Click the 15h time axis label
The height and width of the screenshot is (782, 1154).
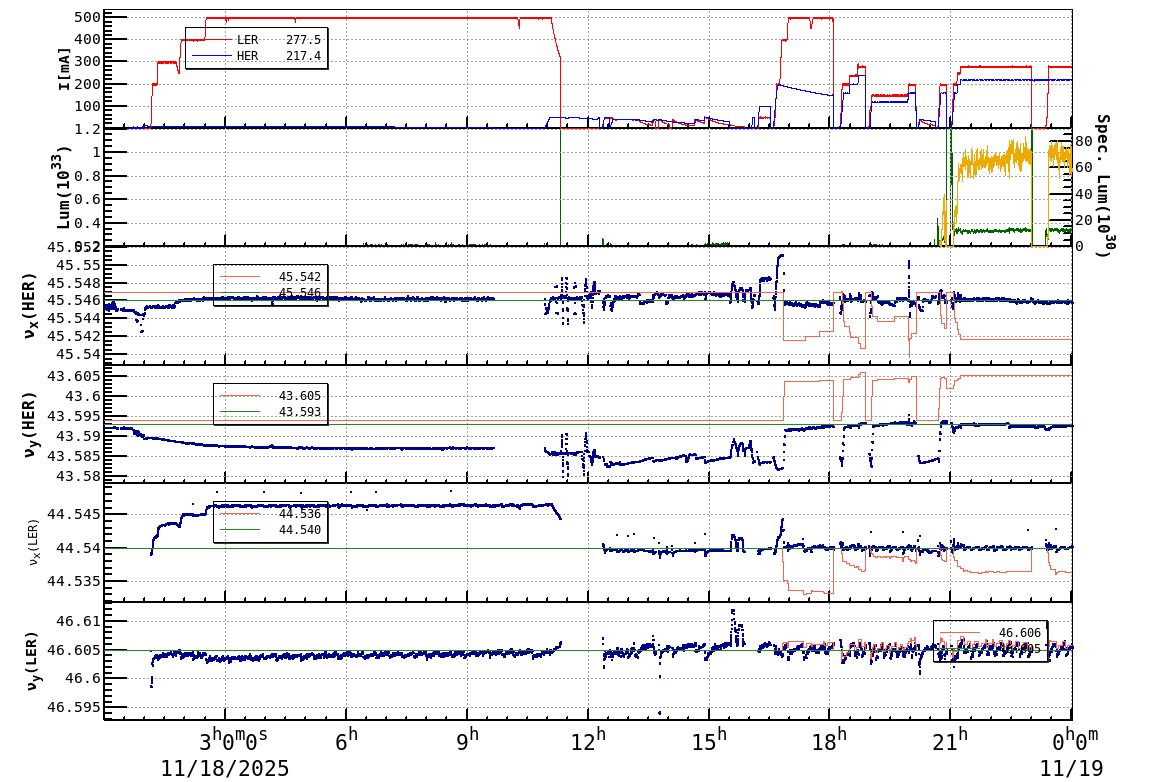click(709, 739)
